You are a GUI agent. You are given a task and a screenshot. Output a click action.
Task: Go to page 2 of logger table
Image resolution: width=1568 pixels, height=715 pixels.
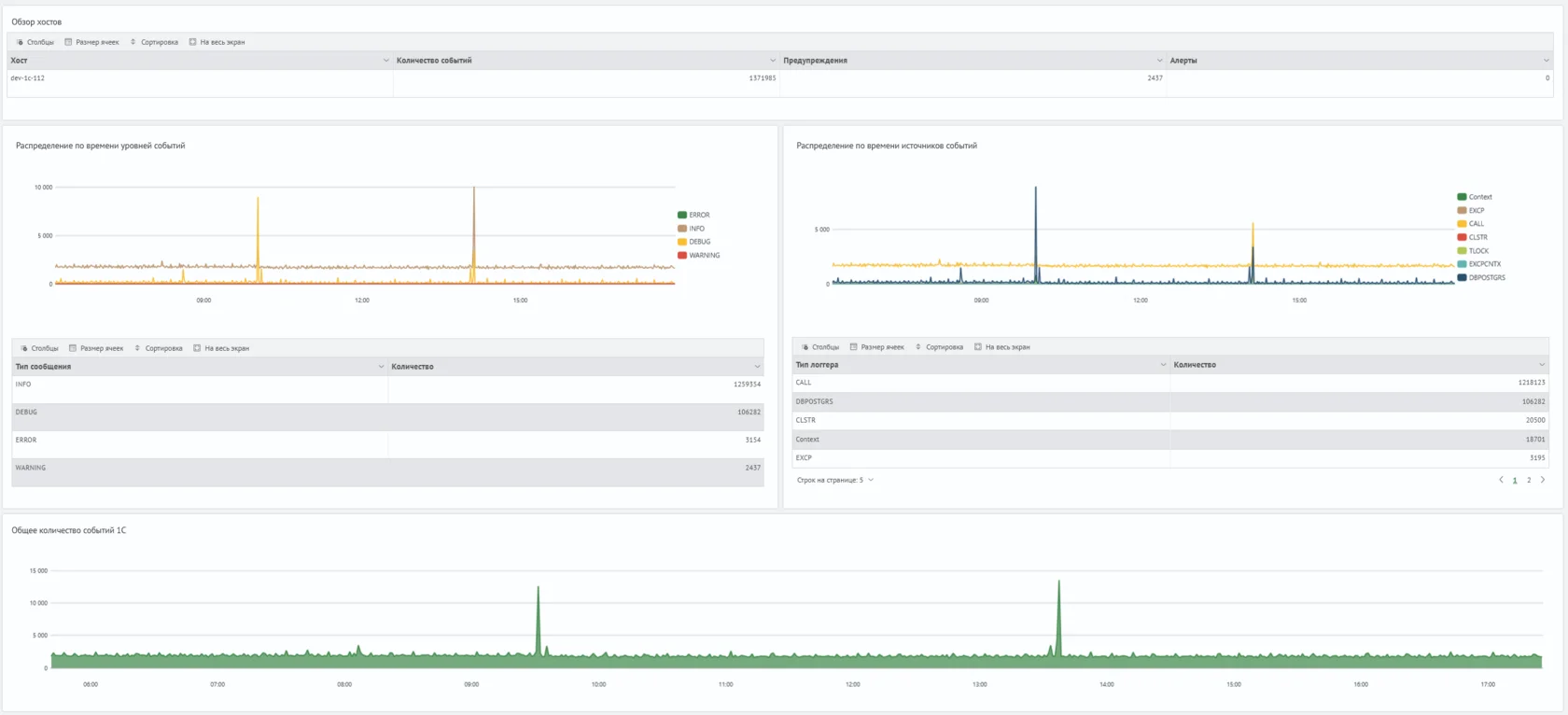pos(1529,480)
